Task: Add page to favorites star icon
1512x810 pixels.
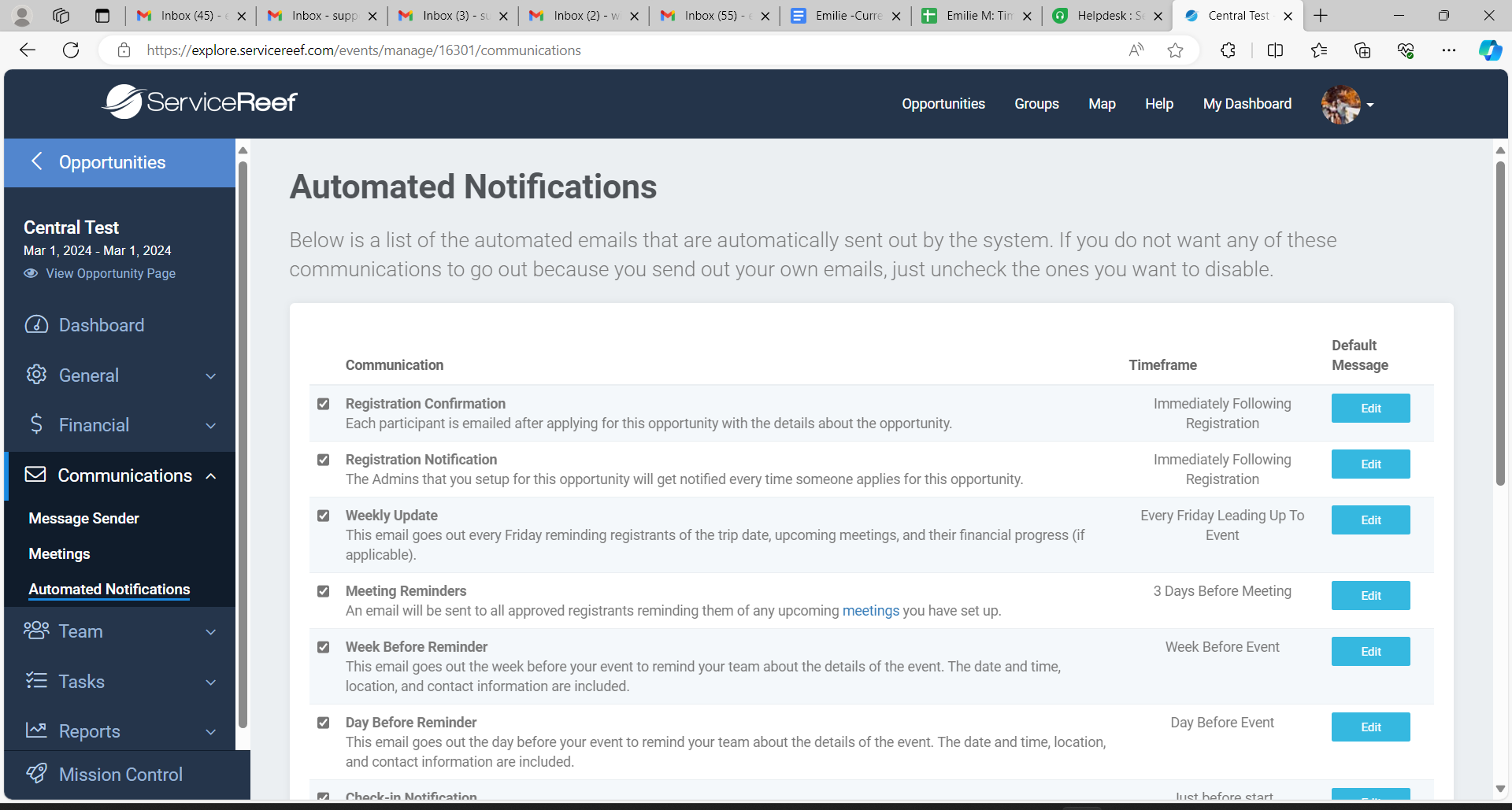Action: click(1175, 50)
